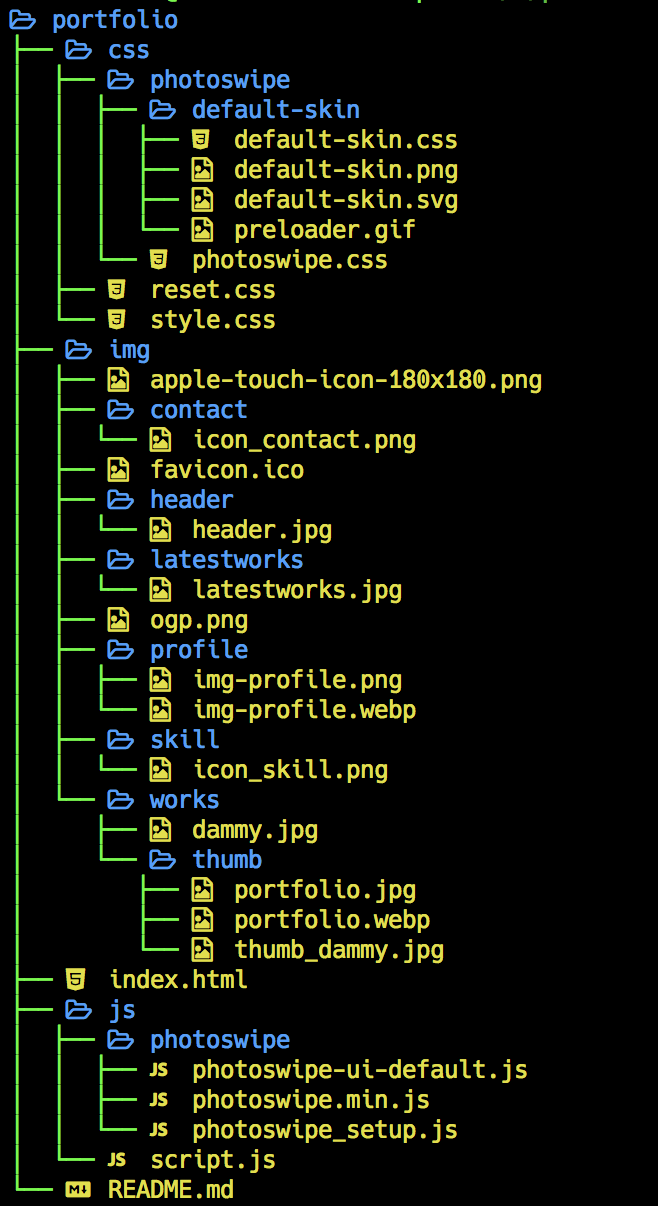This screenshot has height=1206, width=658.
Task: Click the HTML5 icon beside index.html
Action: point(75,980)
